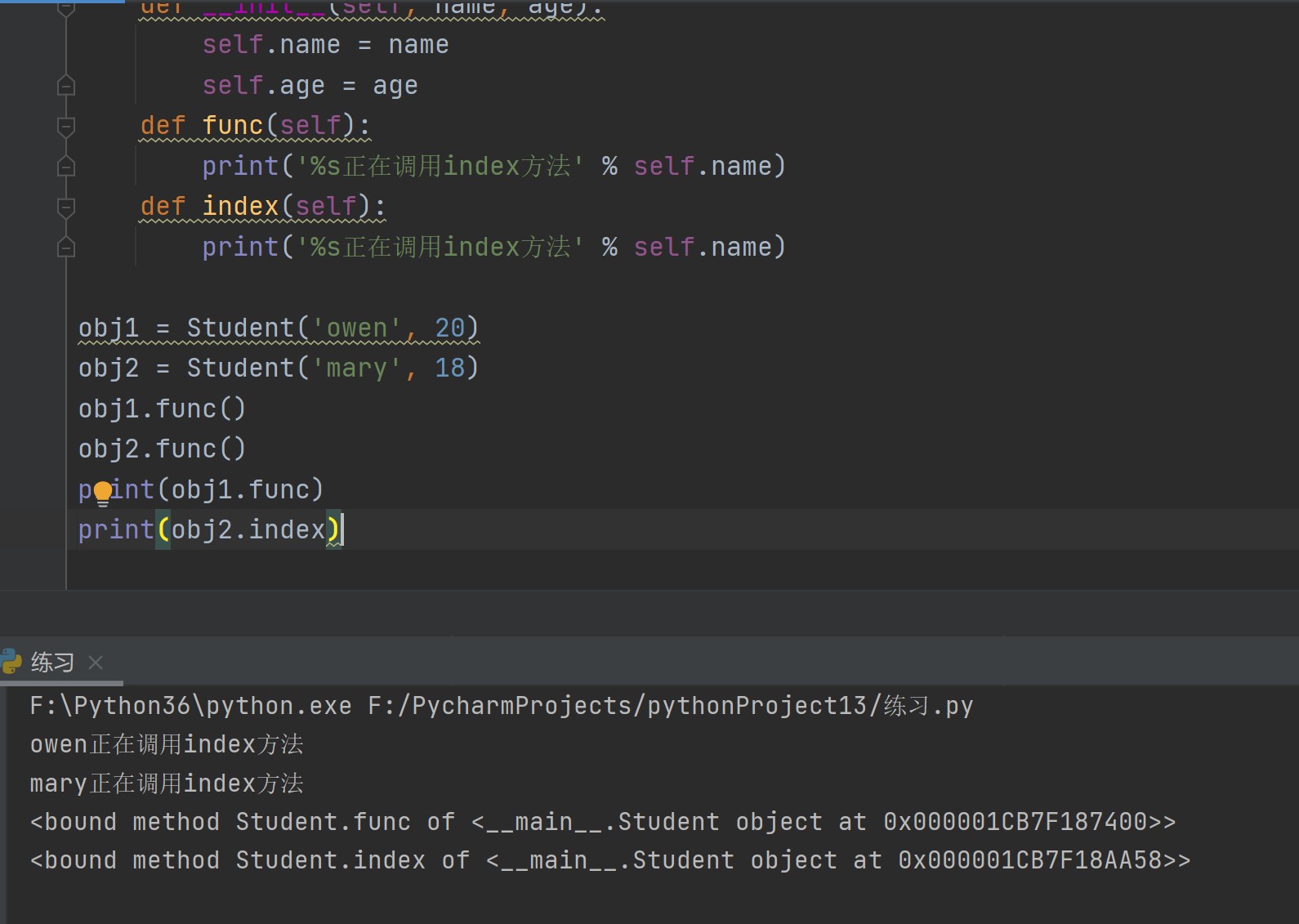Click the bound method Student.func output line
Image resolution: width=1299 pixels, height=924 pixels.
tap(602, 822)
